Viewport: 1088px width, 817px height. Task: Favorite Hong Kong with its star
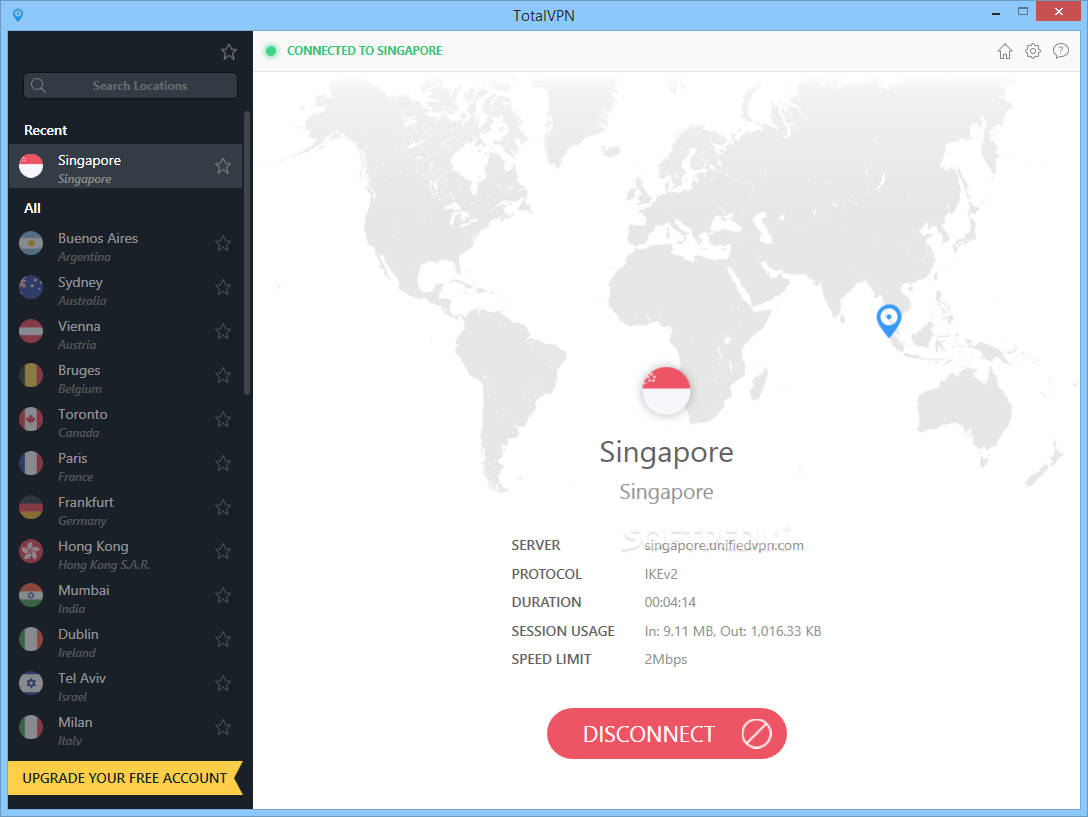point(223,551)
